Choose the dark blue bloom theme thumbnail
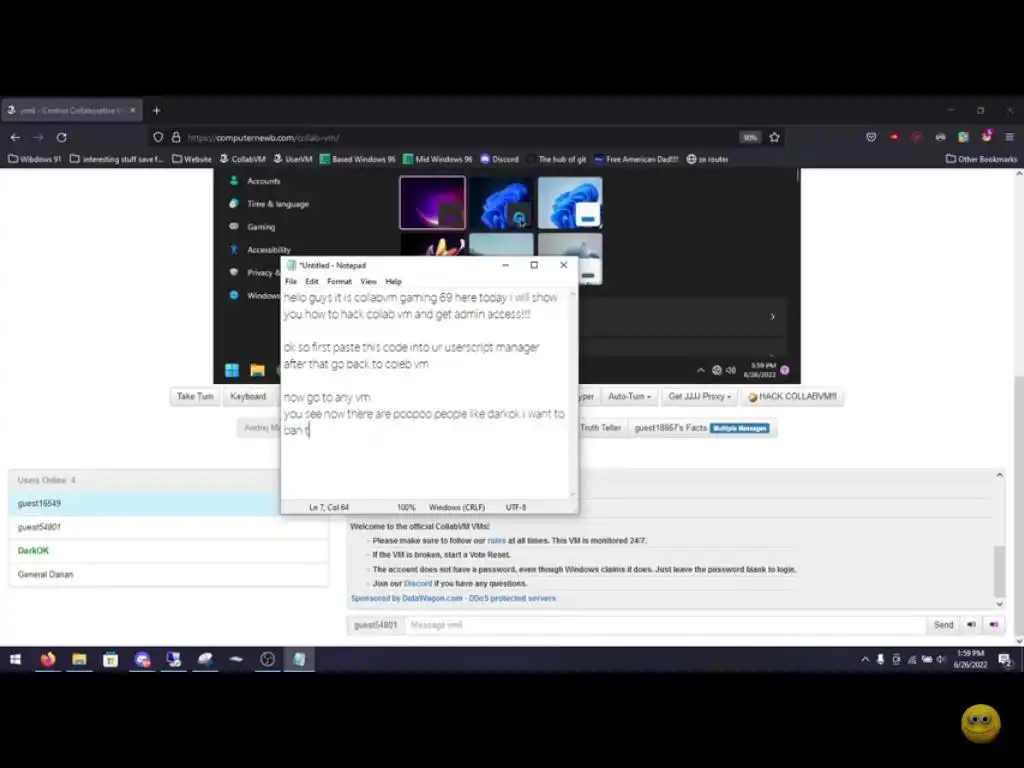Screen dimensions: 1024x768 tap(501, 202)
